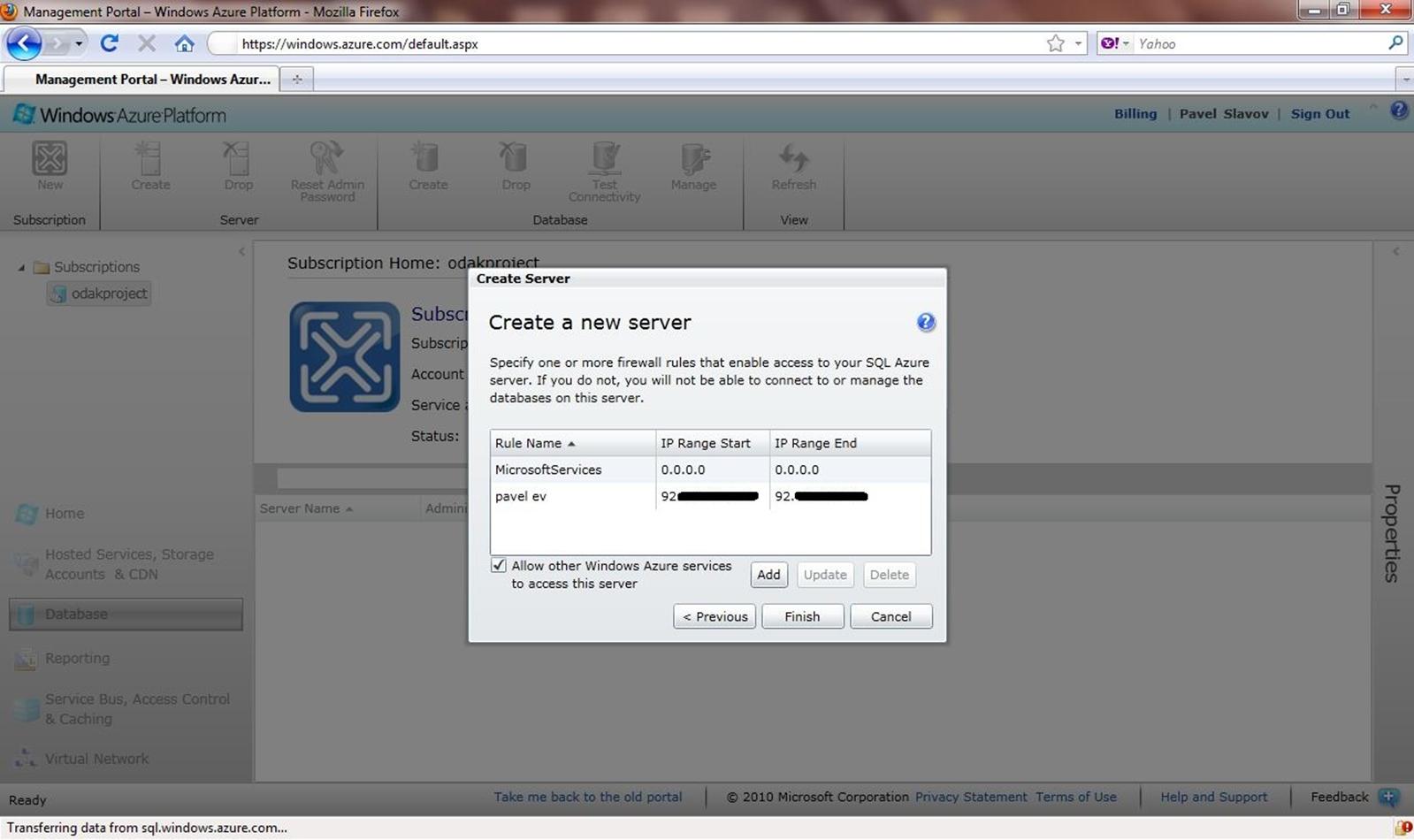Click the IP Range End column header
The height and width of the screenshot is (840, 1414).
850,443
